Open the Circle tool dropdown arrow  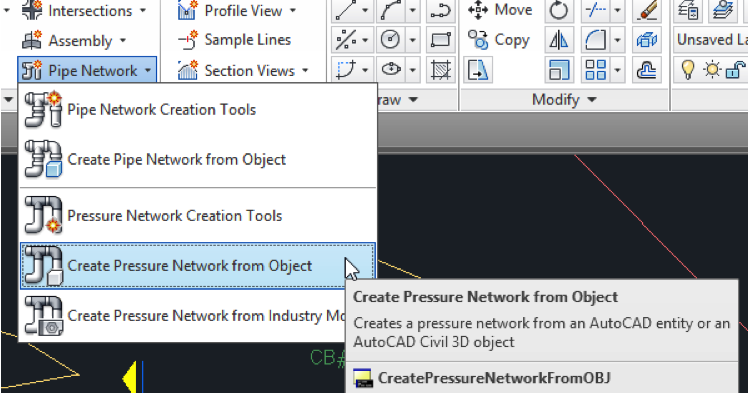click(413, 40)
